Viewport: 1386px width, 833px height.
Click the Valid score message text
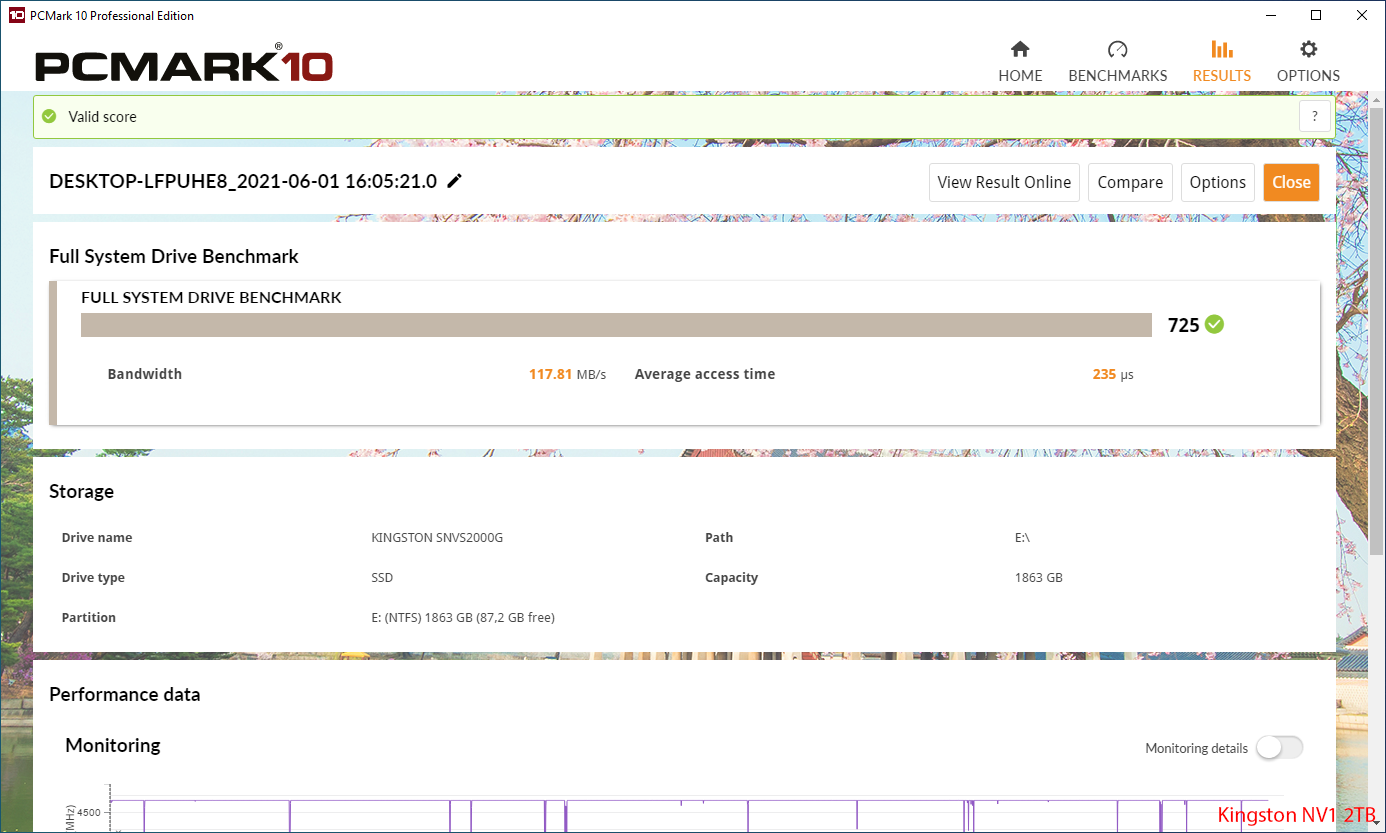103,117
